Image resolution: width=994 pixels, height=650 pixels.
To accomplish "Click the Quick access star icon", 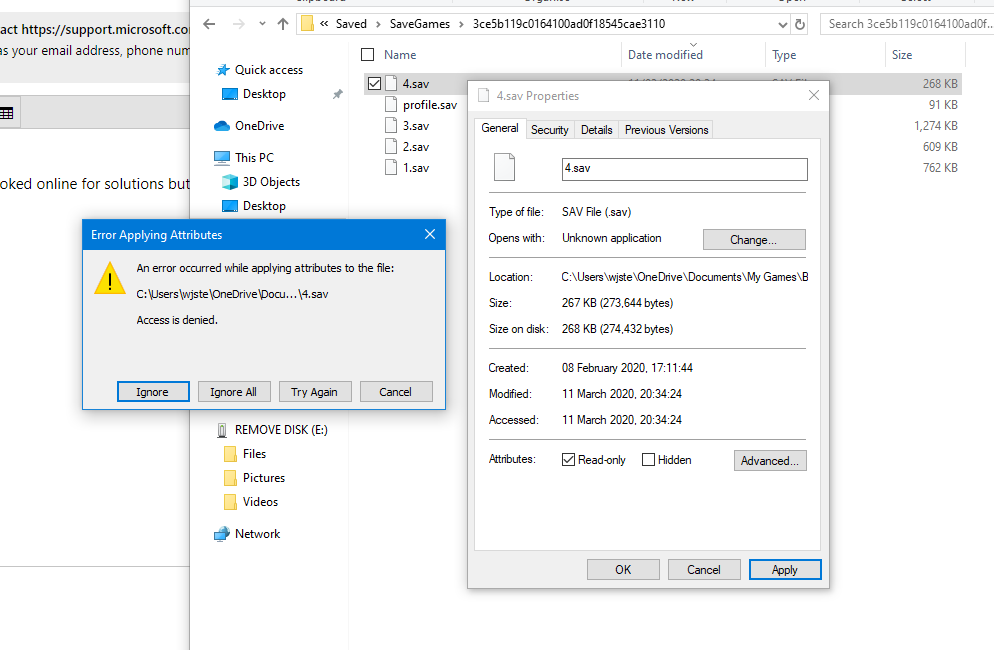I will pos(222,70).
